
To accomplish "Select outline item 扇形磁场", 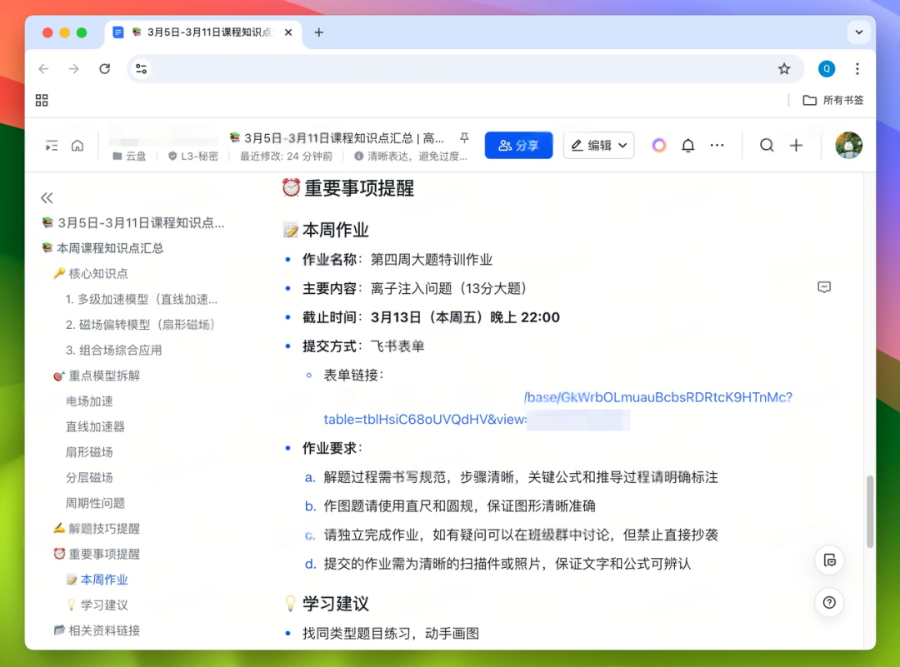I will 90,452.
